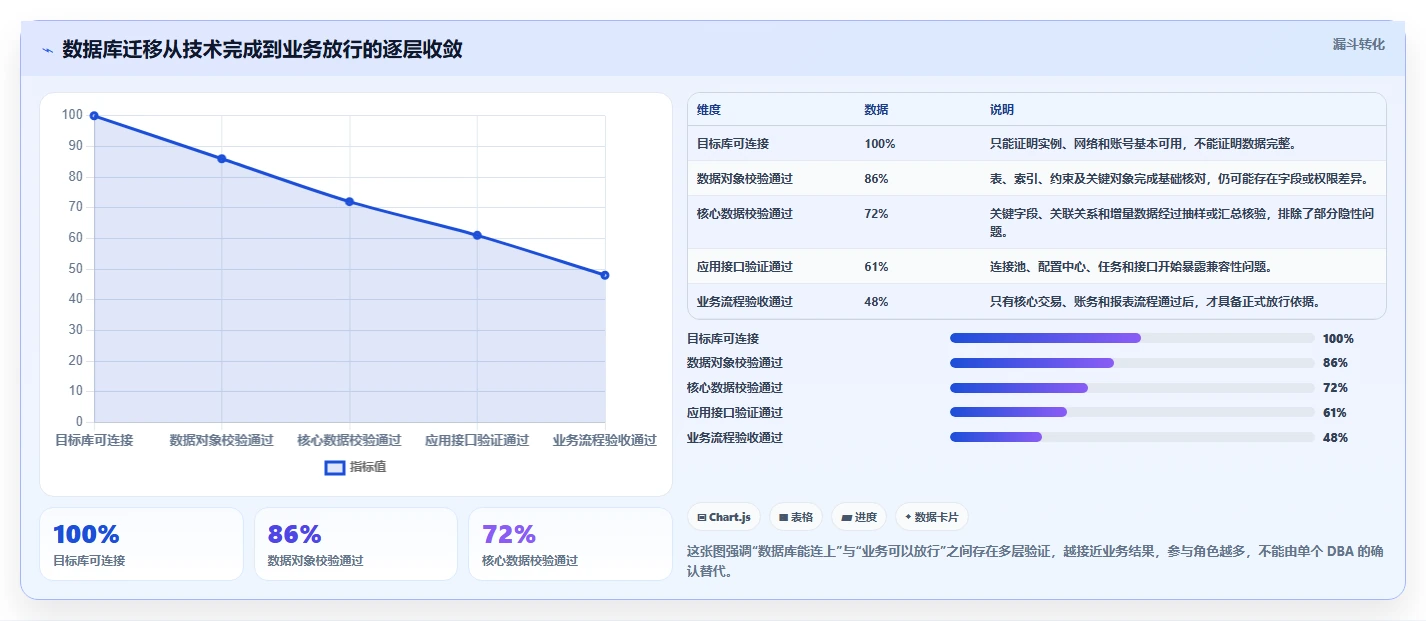Click the 数据对象校验通过 cell in the table
Screen dimensions: 1426x621
[745, 179]
